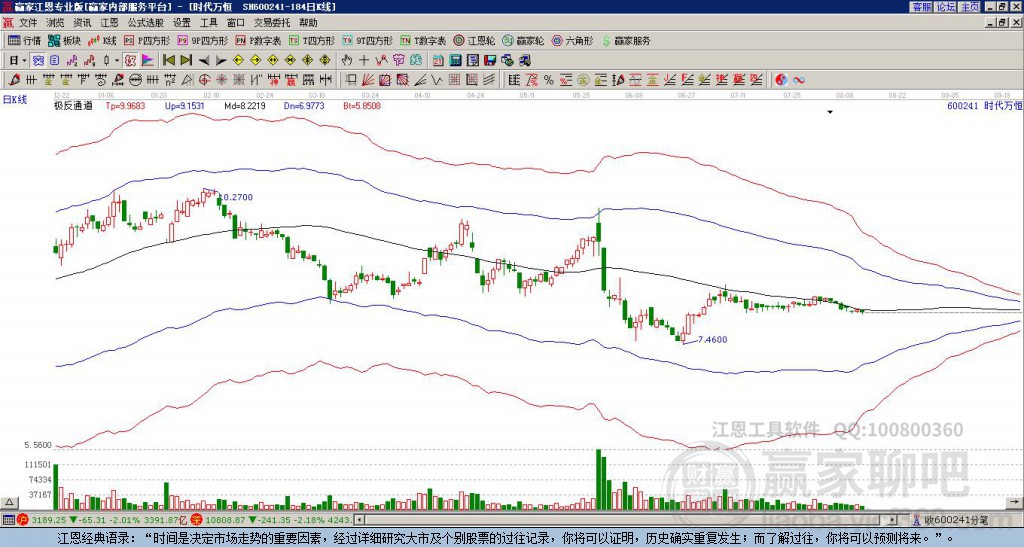Click the 极反通道 indicator label
The height and width of the screenshot is (548, 1024).
tap(73, 105)
